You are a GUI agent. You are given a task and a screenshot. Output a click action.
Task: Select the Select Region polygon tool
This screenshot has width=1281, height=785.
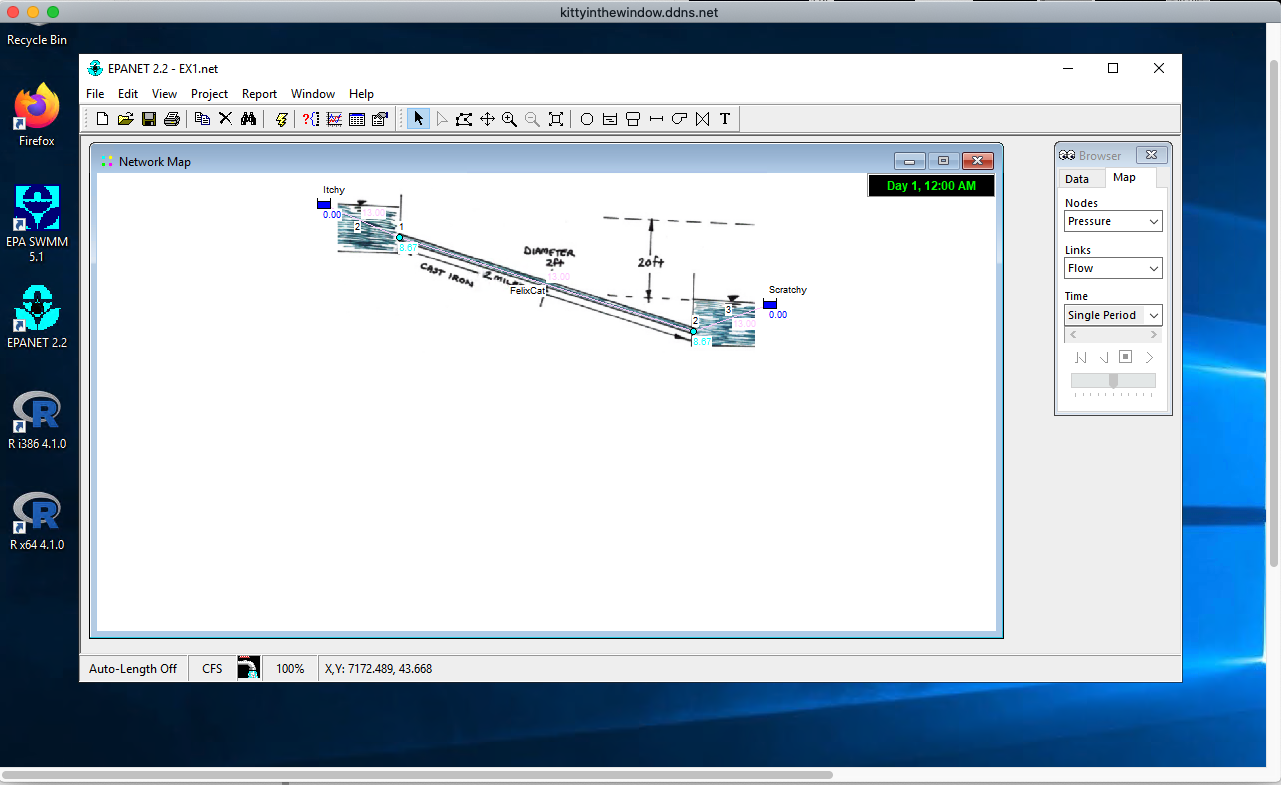coord(464,119)
